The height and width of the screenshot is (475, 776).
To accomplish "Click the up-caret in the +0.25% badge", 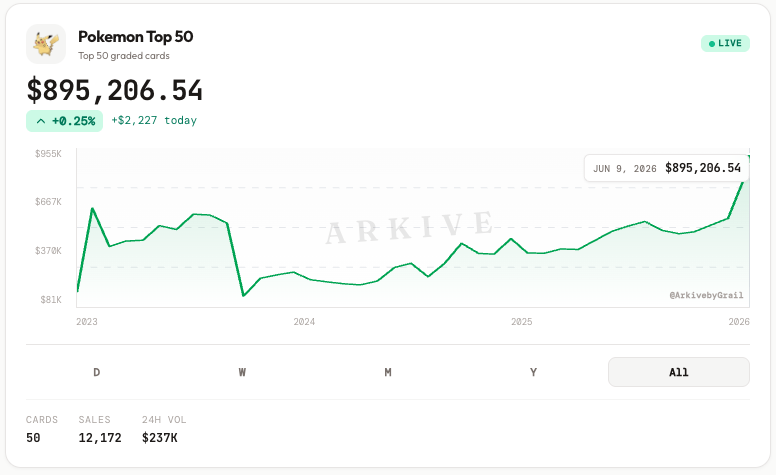I will (41, 121).
